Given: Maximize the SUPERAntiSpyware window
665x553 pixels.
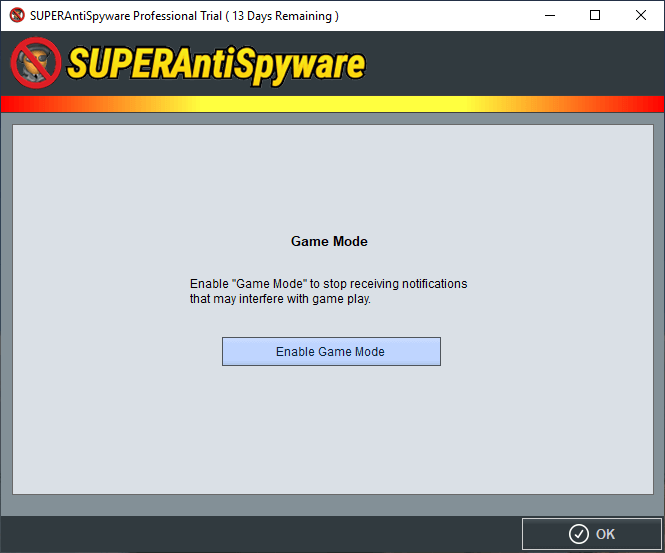Looking at the screenshot, I should (x=595, y=15).
